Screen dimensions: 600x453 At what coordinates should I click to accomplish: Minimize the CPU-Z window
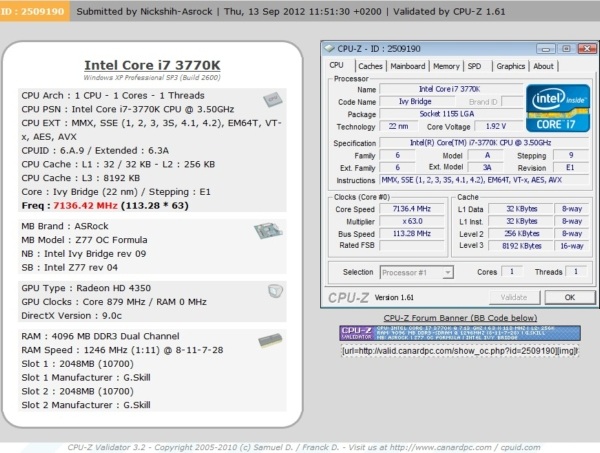(x=545, y=49)
